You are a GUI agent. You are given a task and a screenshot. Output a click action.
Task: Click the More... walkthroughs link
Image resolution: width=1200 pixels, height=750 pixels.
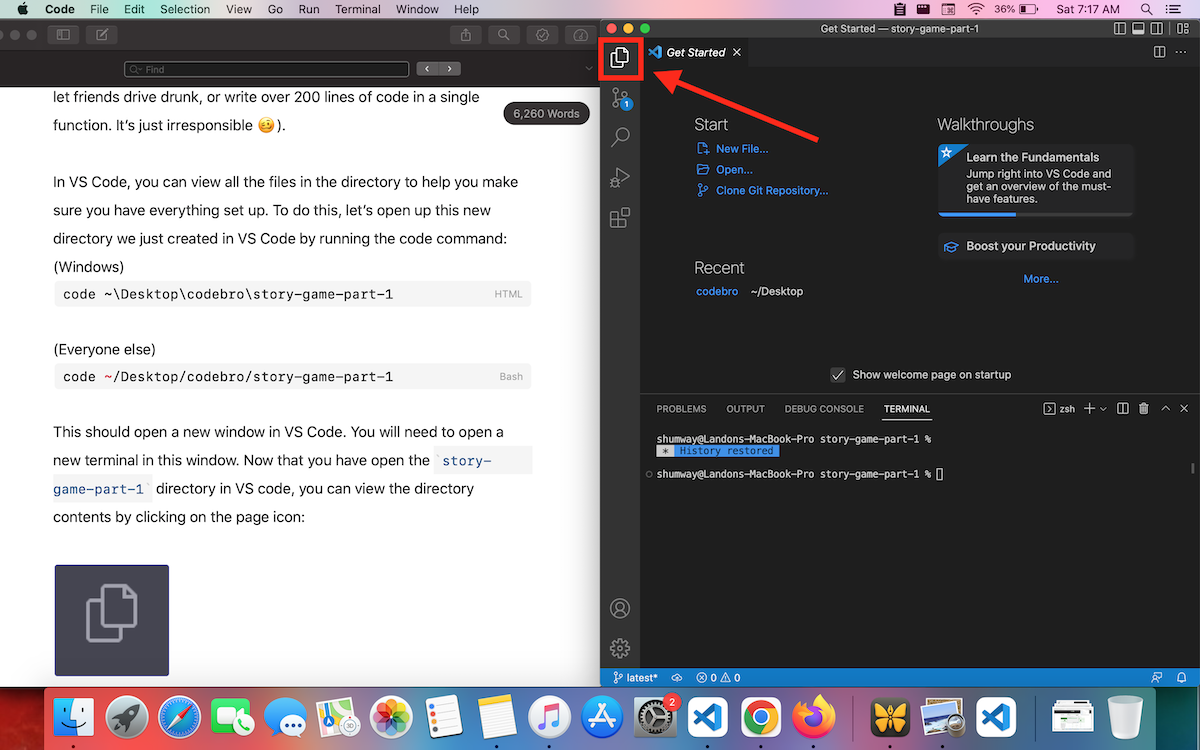click(1041, 279)
